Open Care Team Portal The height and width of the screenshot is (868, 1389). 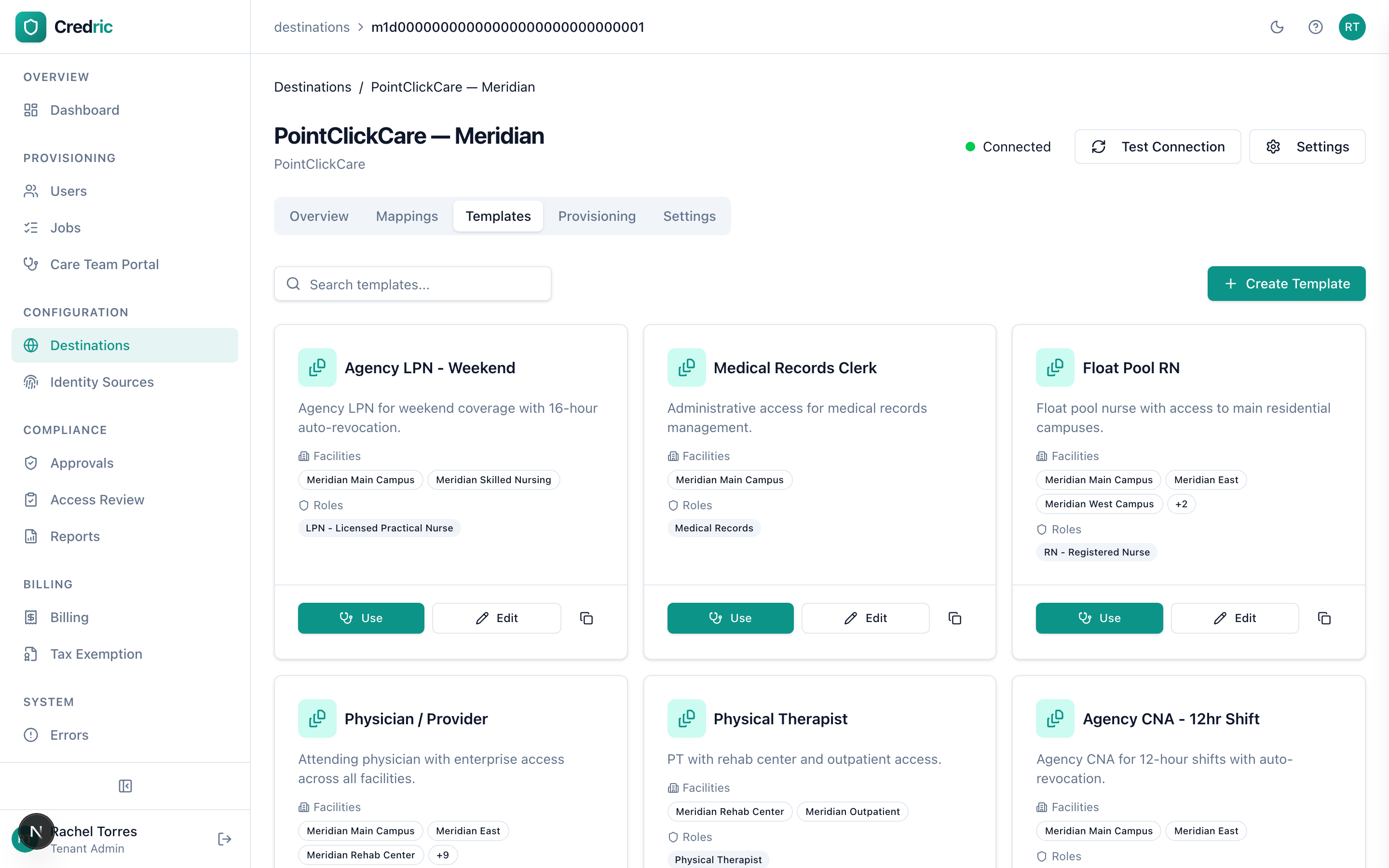(x=124, y=265)
